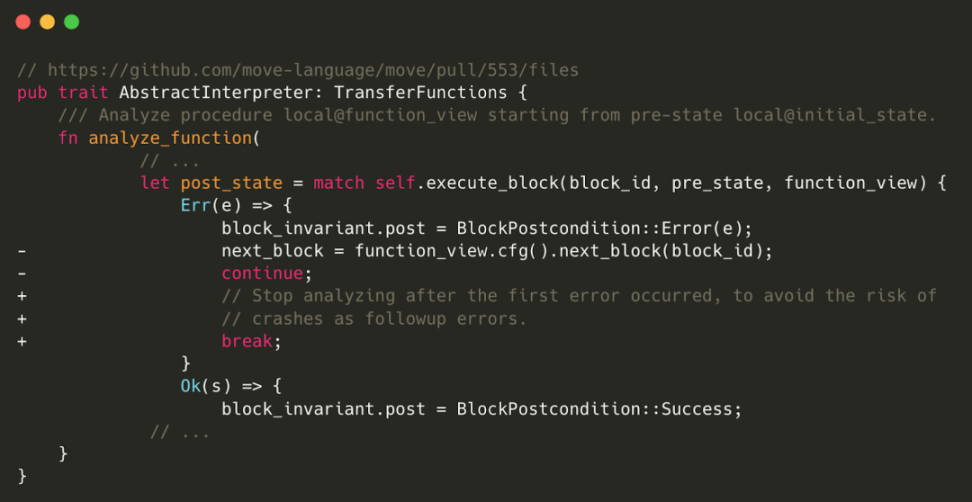Click the removed continue keyword
Viewport: 972px width, 502px height.
pyautogui.click(x=262, y=274)
